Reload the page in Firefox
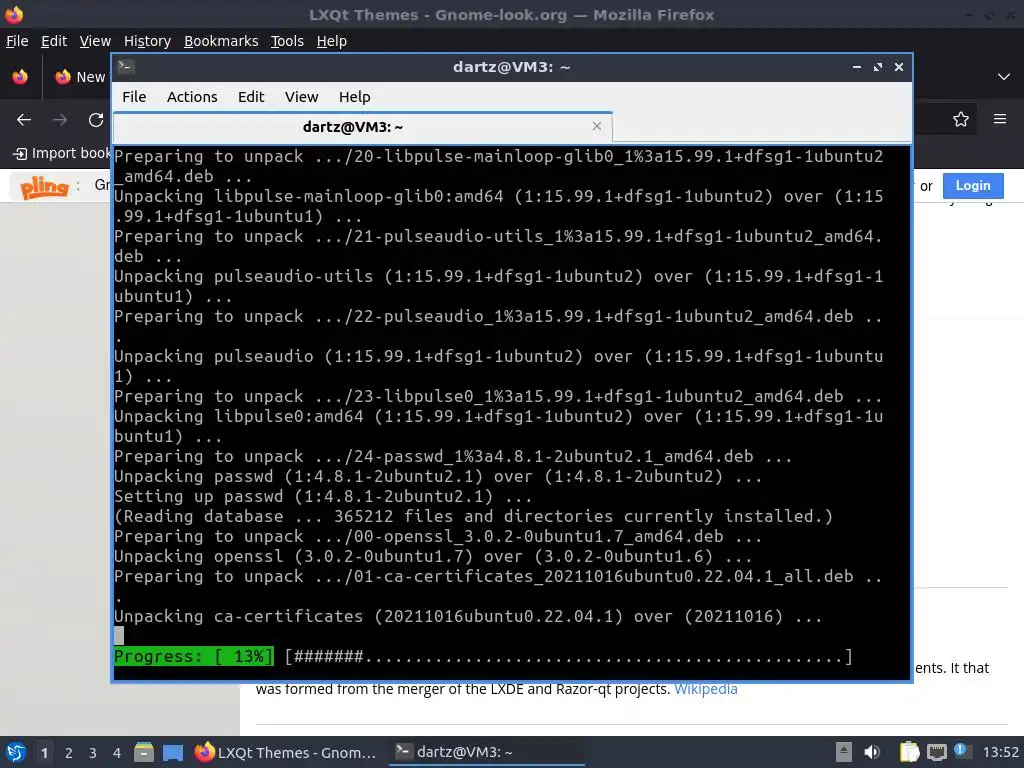1024x768 pixels. 96,120
